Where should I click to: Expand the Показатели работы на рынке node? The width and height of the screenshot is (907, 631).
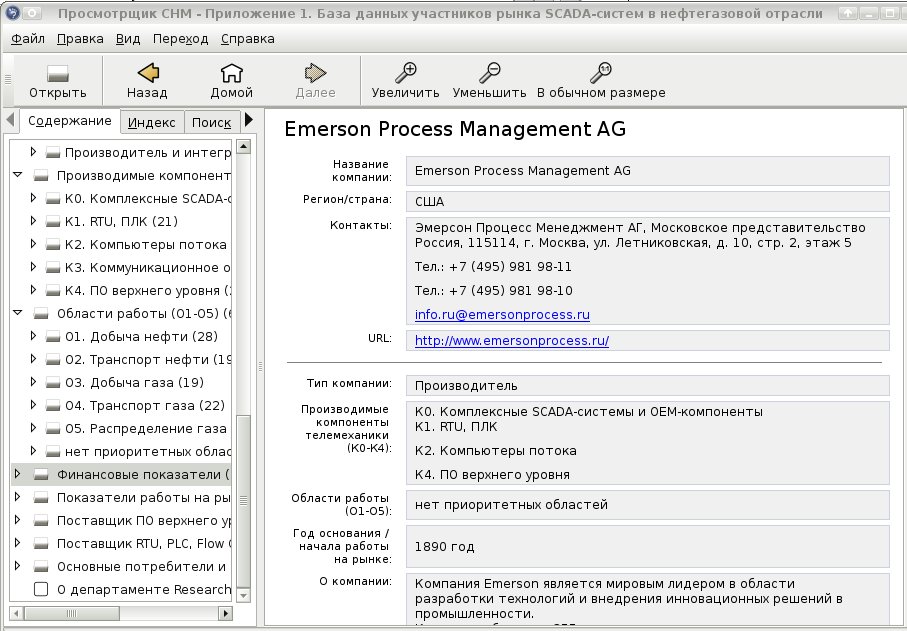[x=17, y=497]
